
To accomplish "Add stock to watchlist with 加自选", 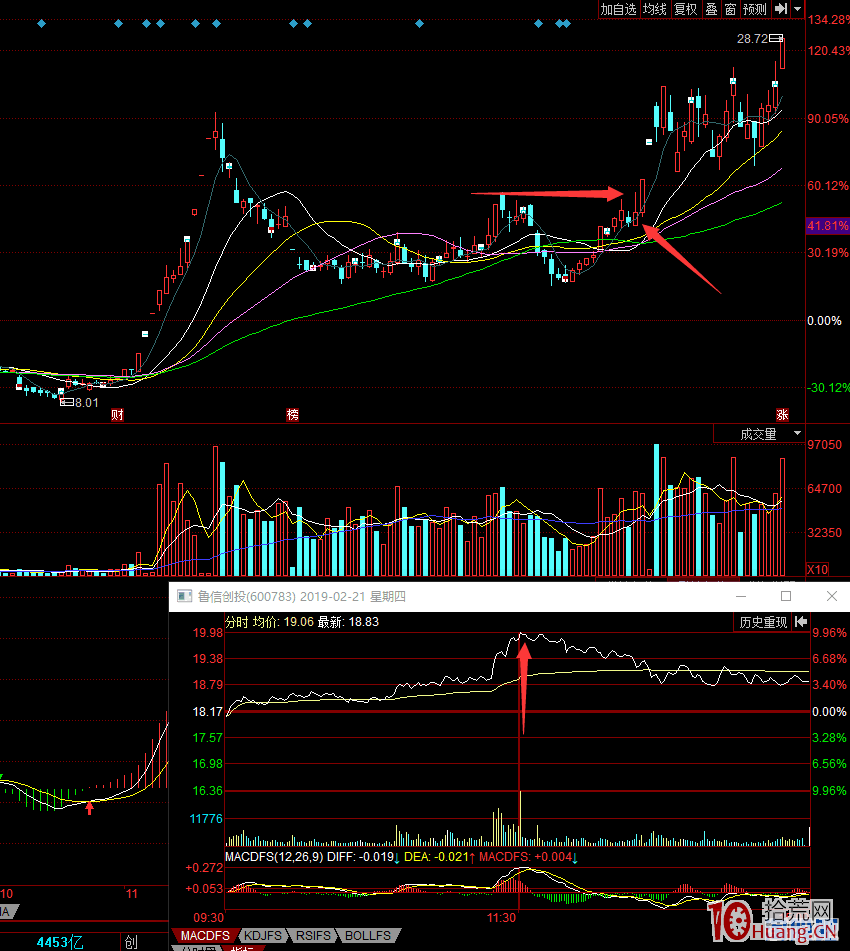I will click(618, 9).
